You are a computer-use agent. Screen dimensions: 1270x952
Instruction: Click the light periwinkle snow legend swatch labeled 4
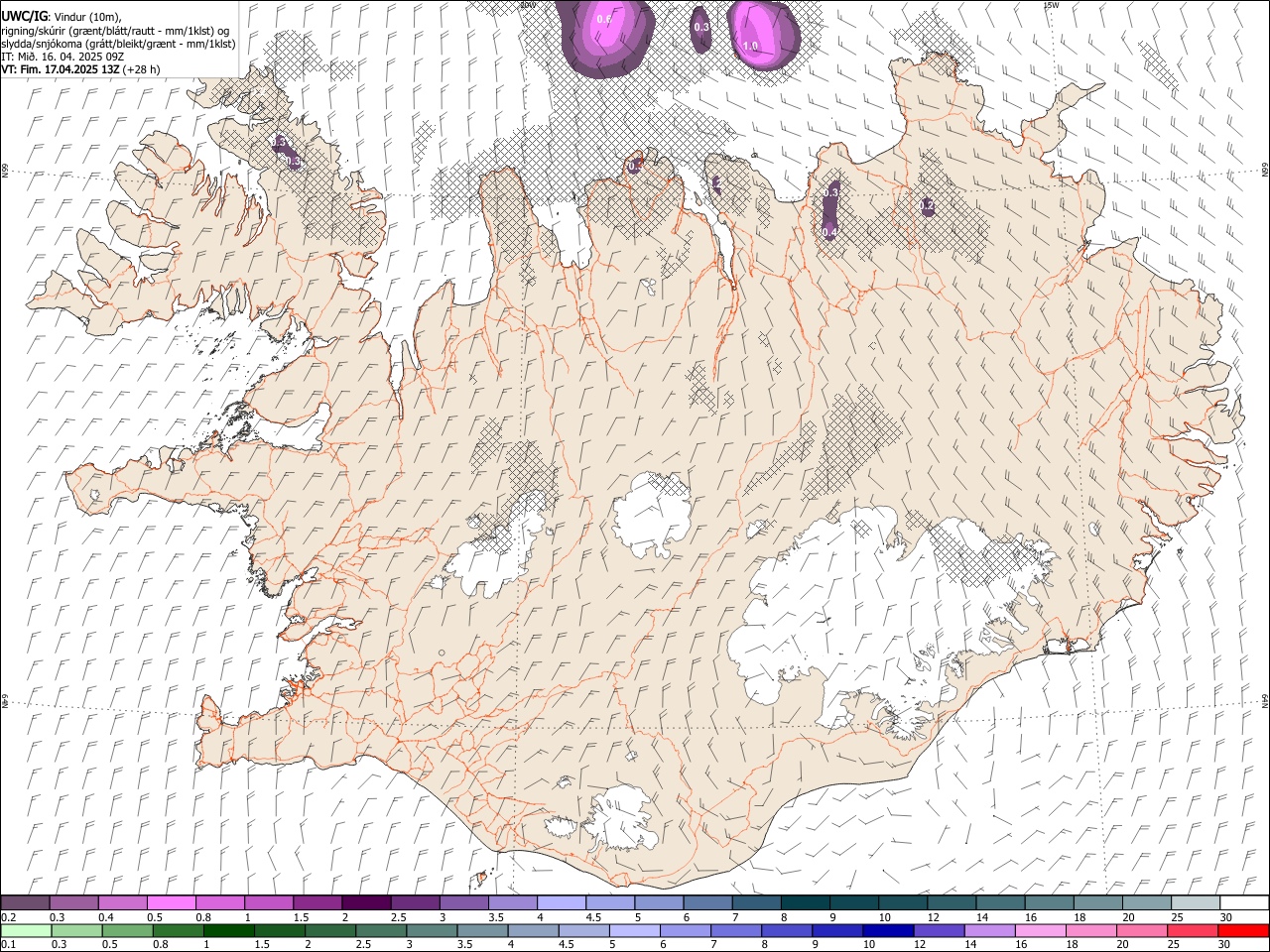560,902
